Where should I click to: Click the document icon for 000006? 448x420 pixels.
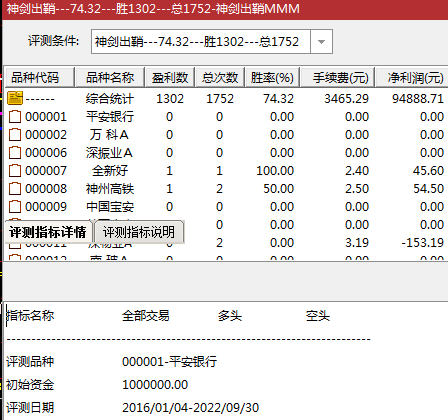click(15, 153)
